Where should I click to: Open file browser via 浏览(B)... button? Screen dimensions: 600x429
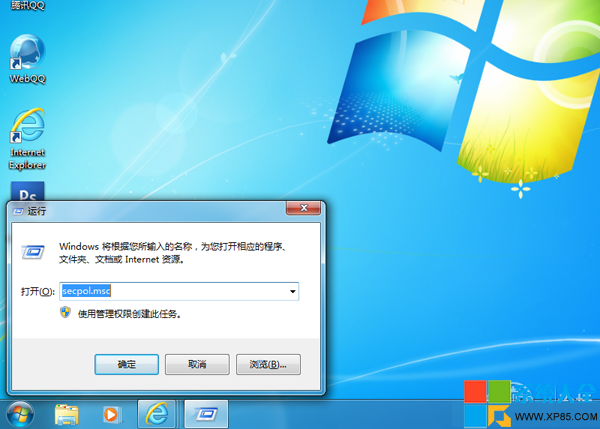pyautogui.click(x=268, y=364)
